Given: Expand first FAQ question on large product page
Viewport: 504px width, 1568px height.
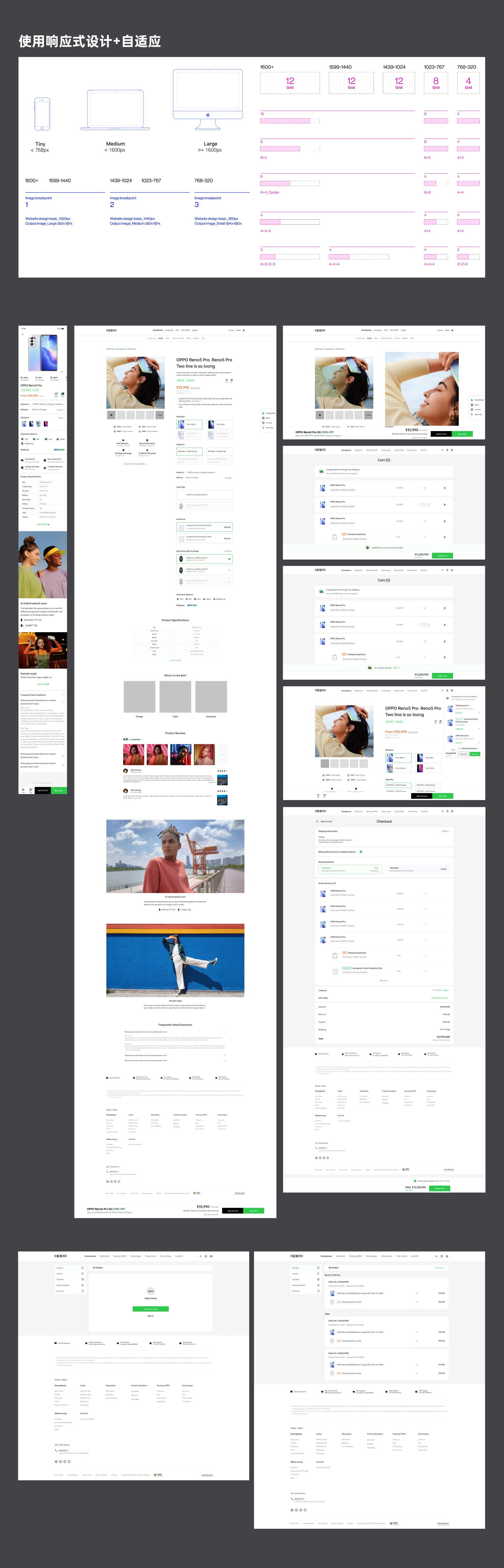Looking at the screenshot, I should [x=175, y=1032].
